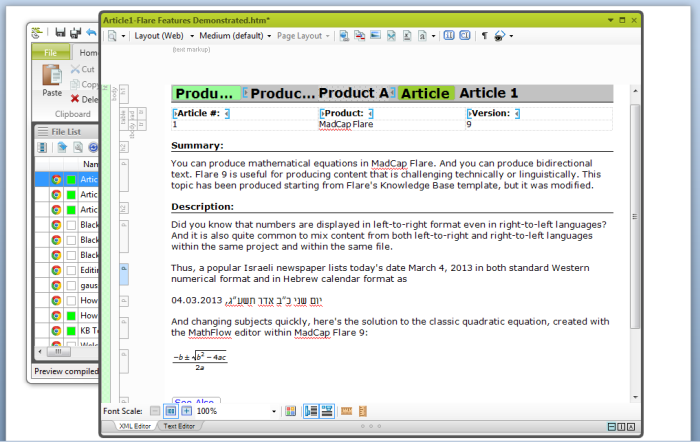Click the File List horizontal scrollbar thumb
Viewport: 700px width, 442px height.
point(58,352)
